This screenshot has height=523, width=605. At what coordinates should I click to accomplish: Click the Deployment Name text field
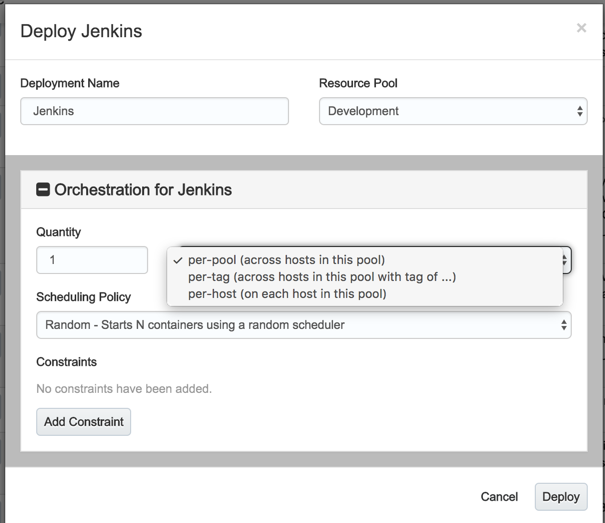click(x=154, y=111)
